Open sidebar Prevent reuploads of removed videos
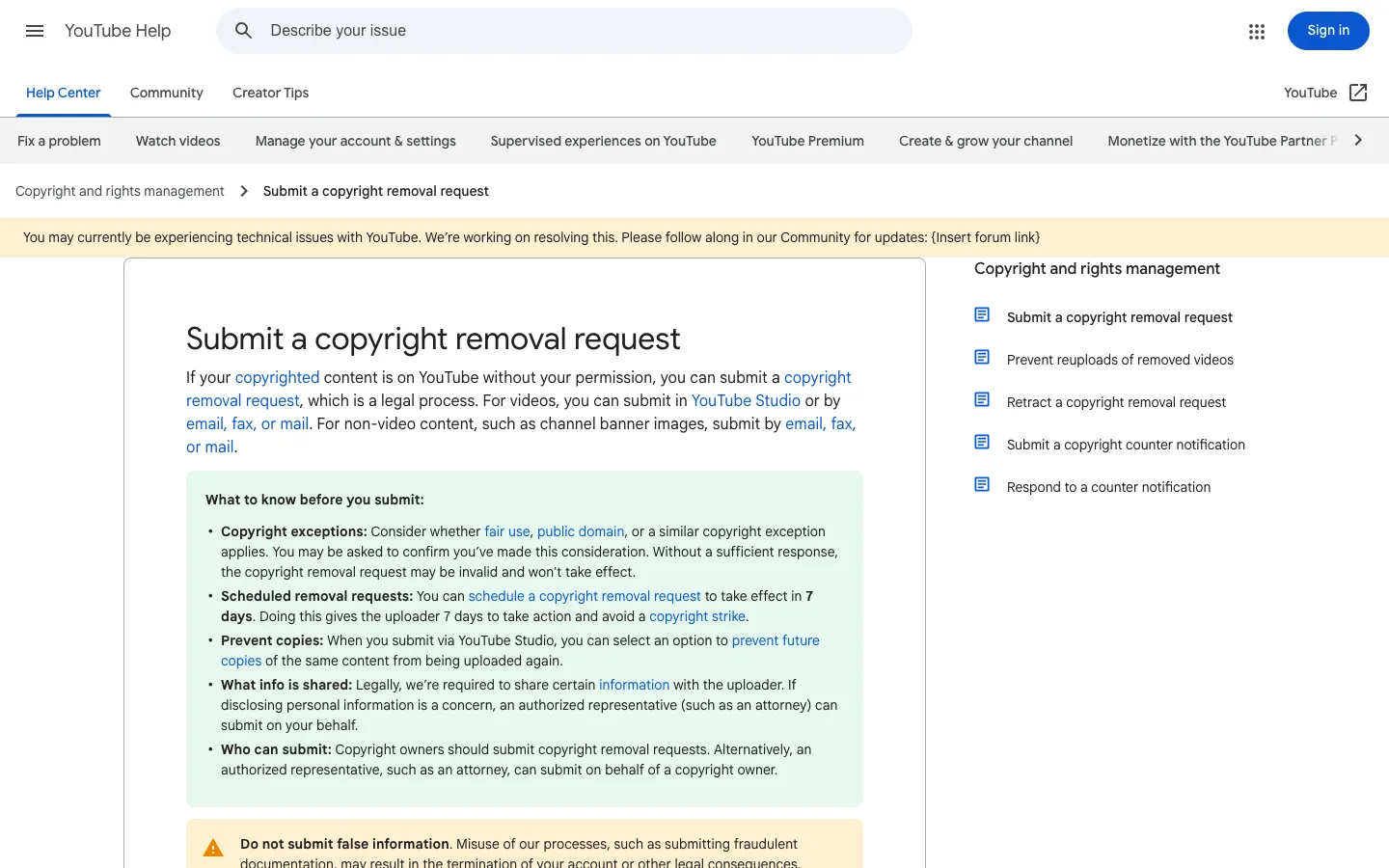The width and height of the screenshot is (1389, 868). [1120, 360]
